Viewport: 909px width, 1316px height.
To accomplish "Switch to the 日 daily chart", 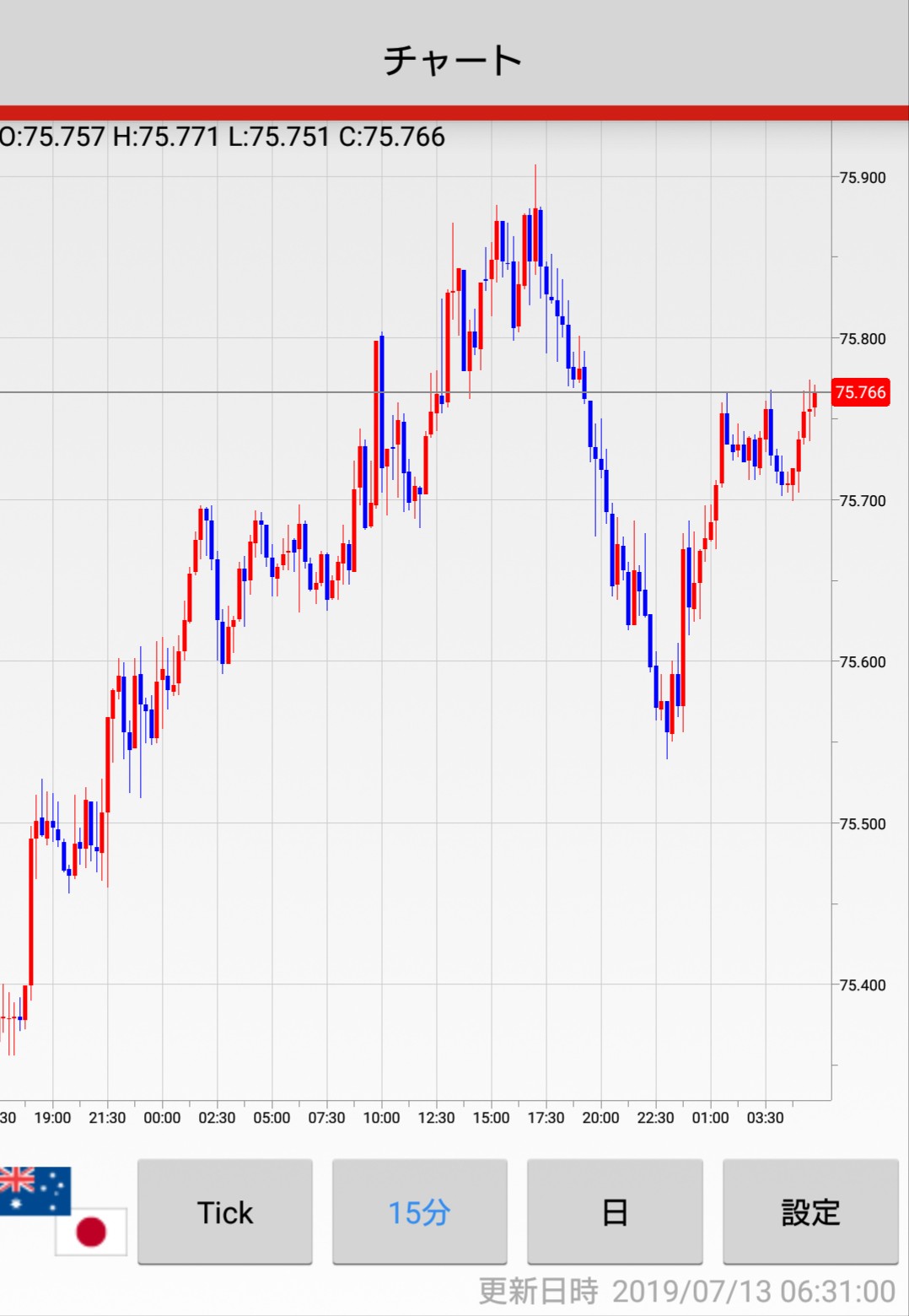I will [x=615, y=1212].
